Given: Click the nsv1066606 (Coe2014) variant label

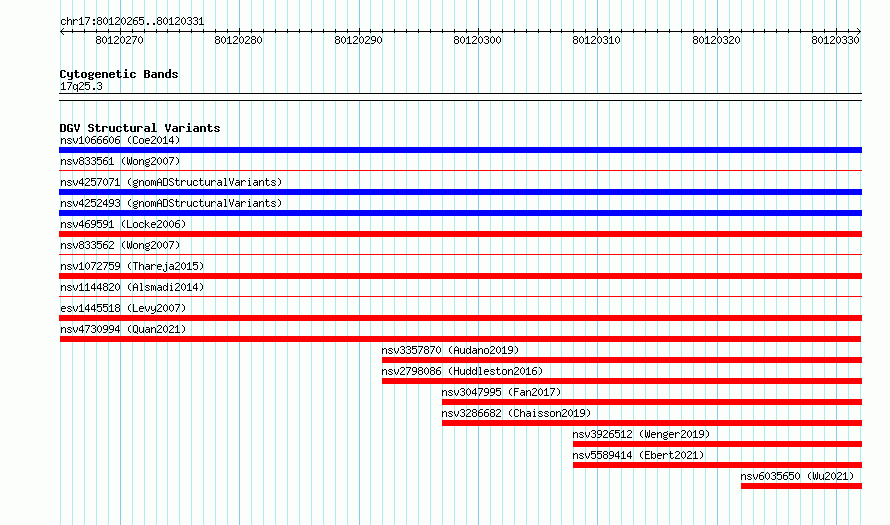Looking at the screenshot, I should (x=120, y=140).
